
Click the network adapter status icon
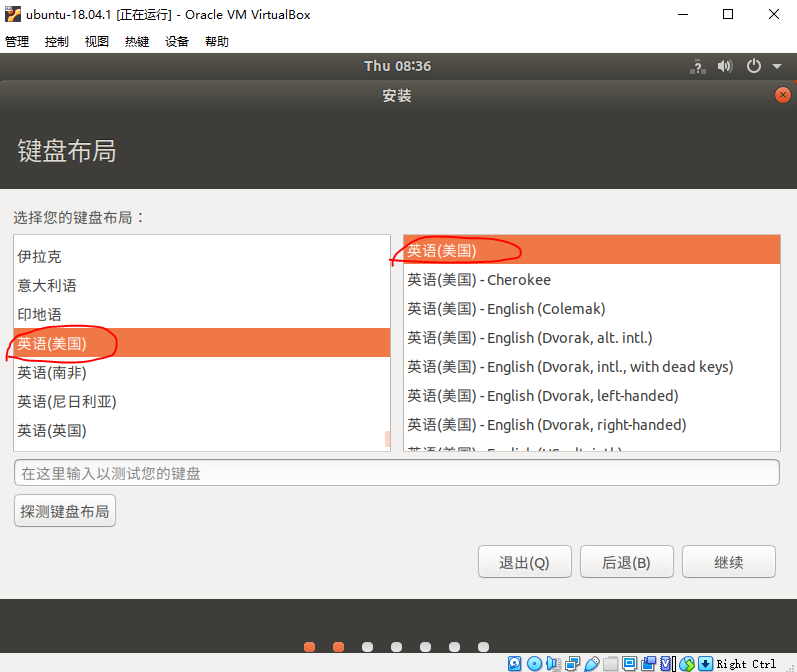[572, 663]
